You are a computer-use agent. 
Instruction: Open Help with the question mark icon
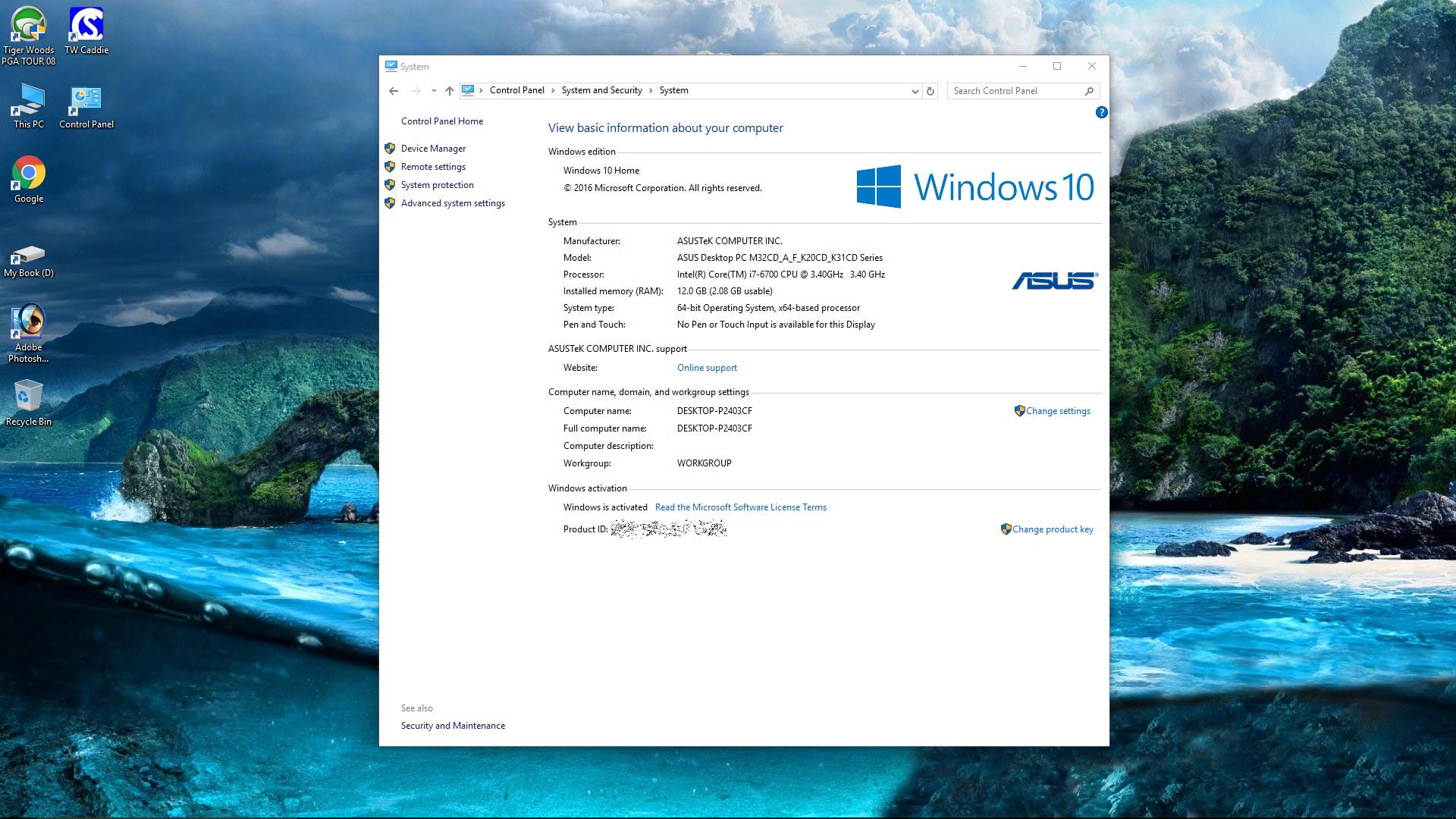click(1101, 112)
